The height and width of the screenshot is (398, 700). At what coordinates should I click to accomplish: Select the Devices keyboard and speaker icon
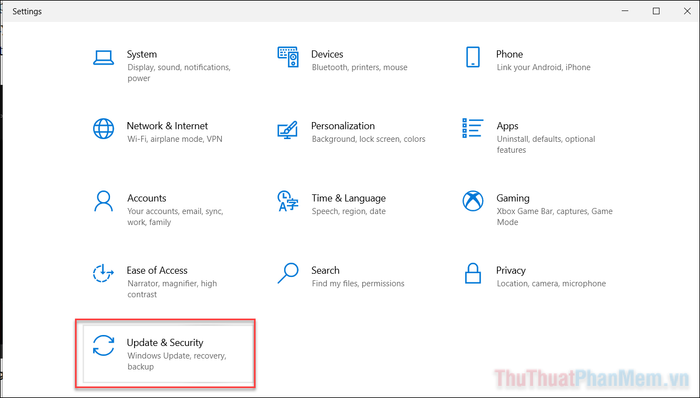point(288,57)
